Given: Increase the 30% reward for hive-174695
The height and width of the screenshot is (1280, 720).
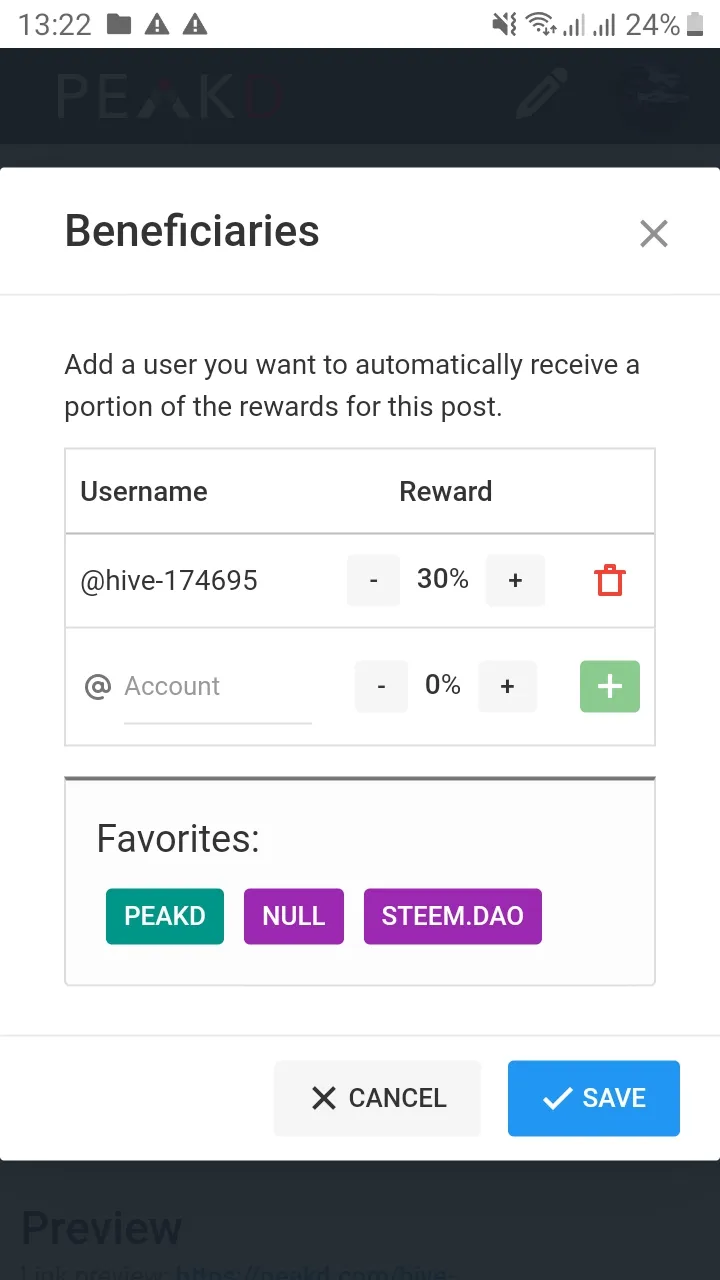Looking at the screenshot, I should (515, 580).
